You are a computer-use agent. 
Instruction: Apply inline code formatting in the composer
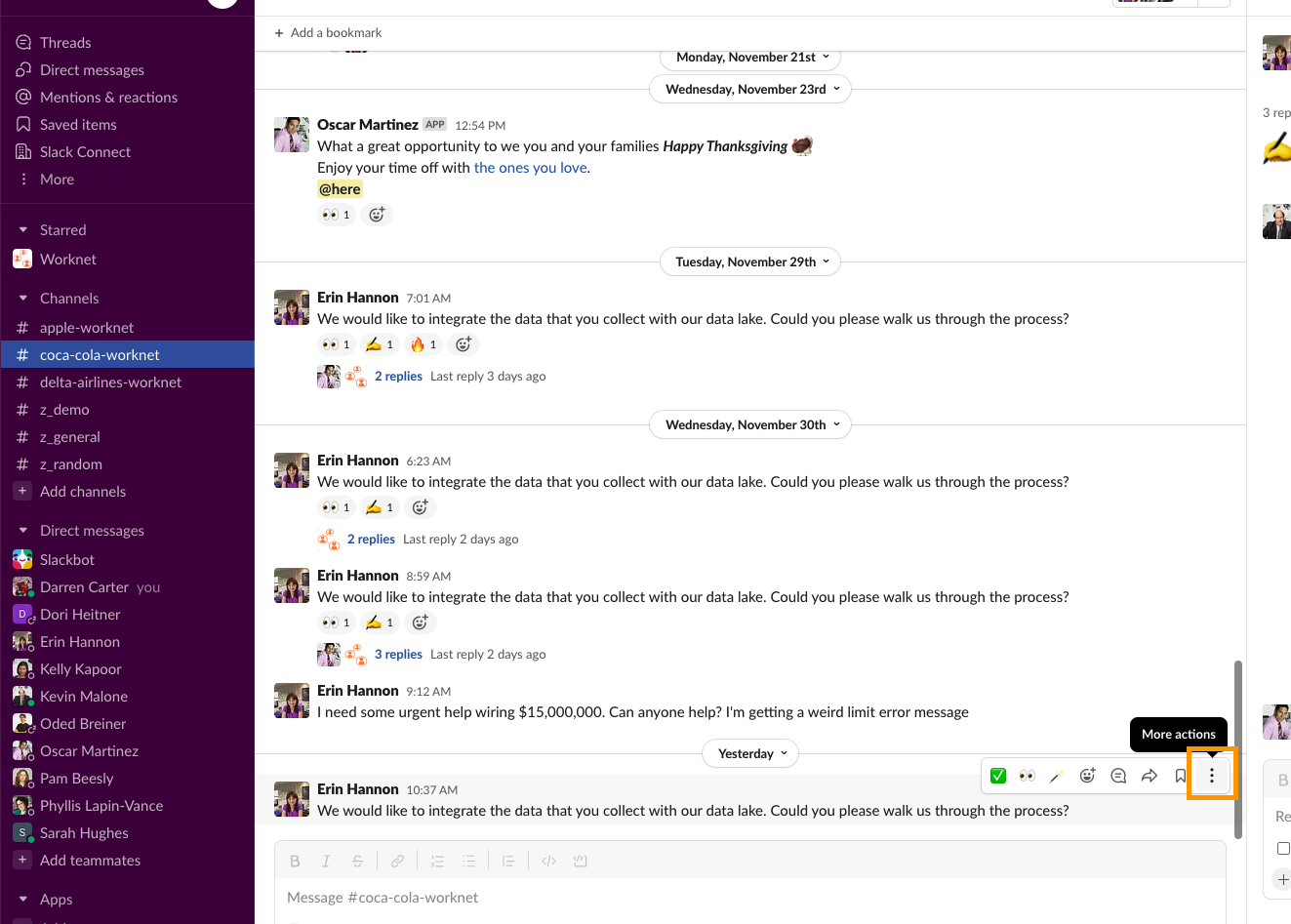pos(548,861)
